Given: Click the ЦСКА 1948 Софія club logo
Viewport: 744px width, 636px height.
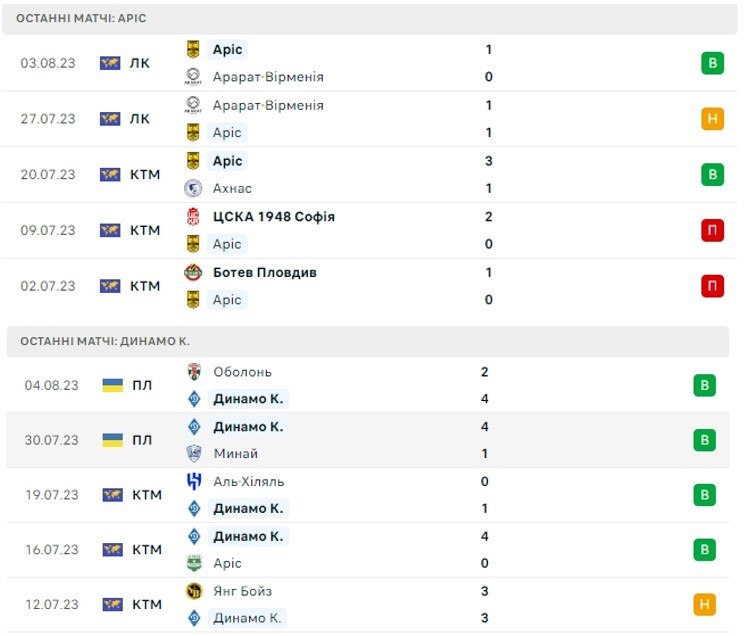Looking at the screenshot, I should coord(193,217).
